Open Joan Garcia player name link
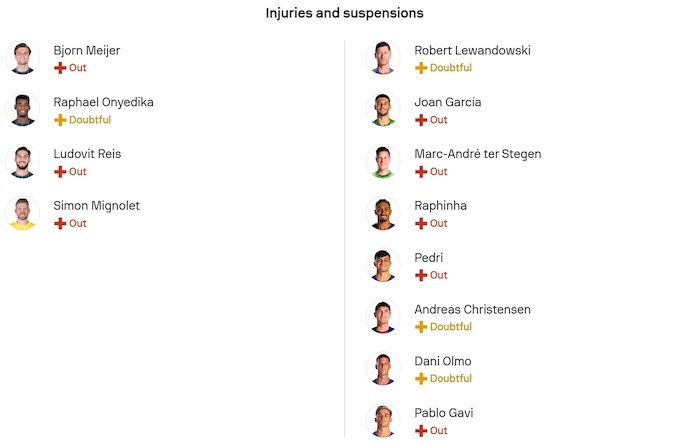 447,102
